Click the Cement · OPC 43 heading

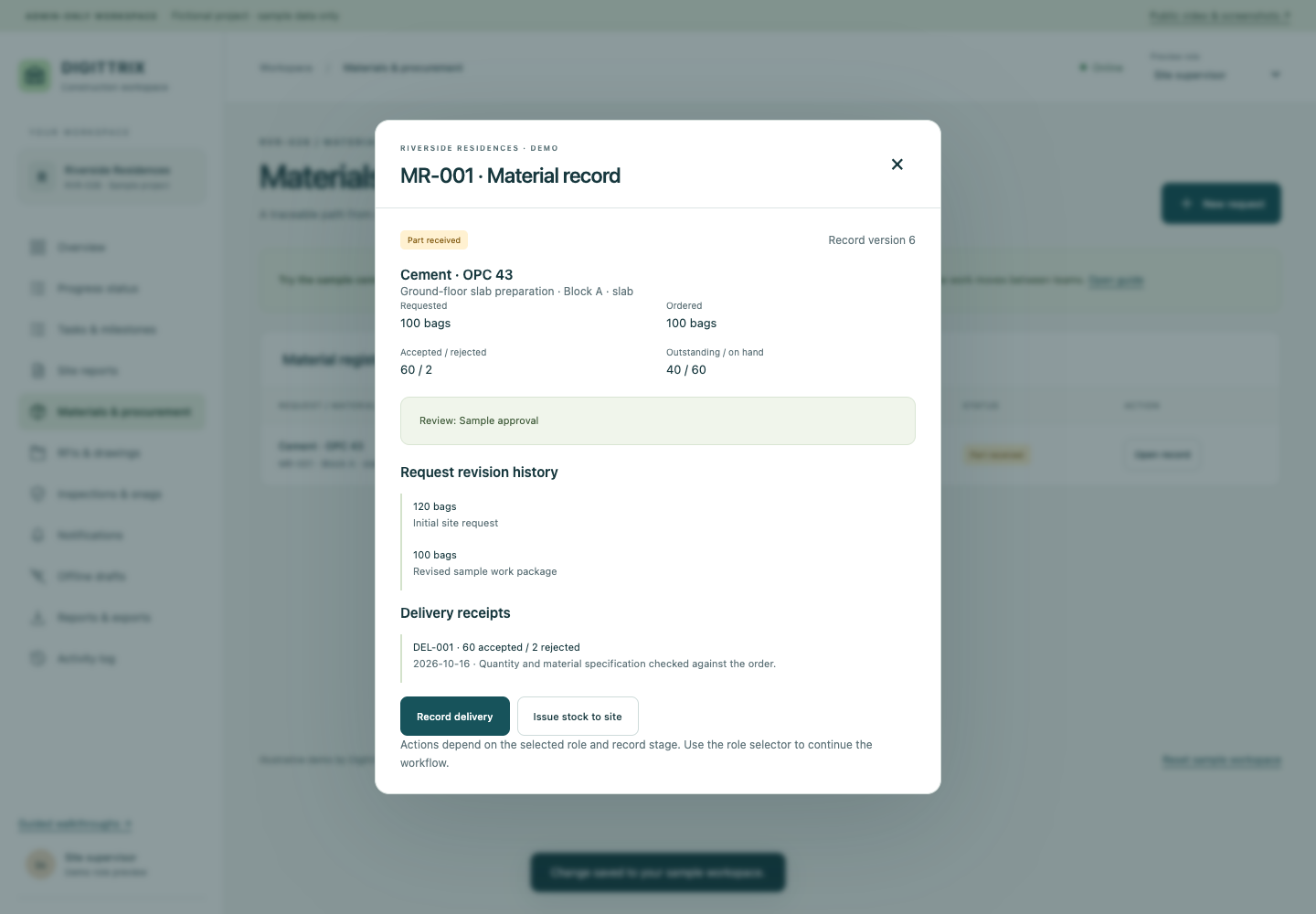(456, 274)
